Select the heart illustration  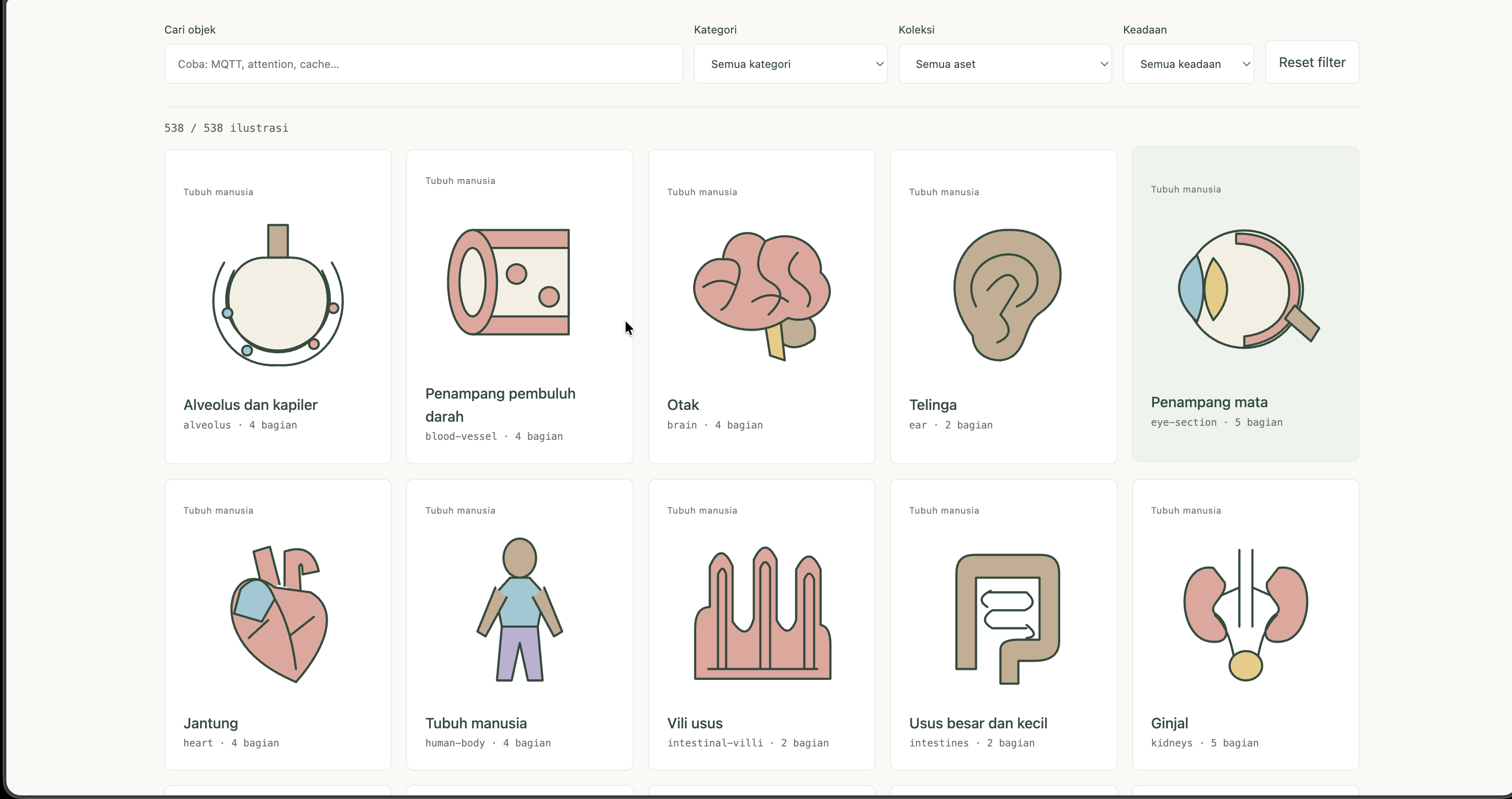[279, 614]
